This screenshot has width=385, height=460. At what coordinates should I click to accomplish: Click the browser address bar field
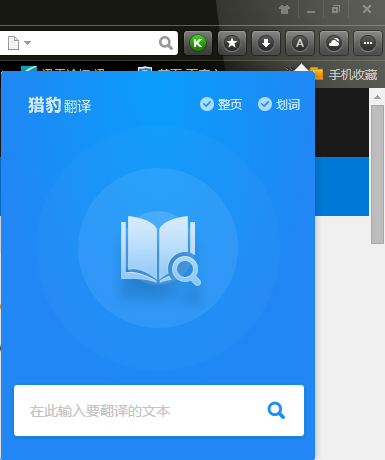(x=88, y=43)
